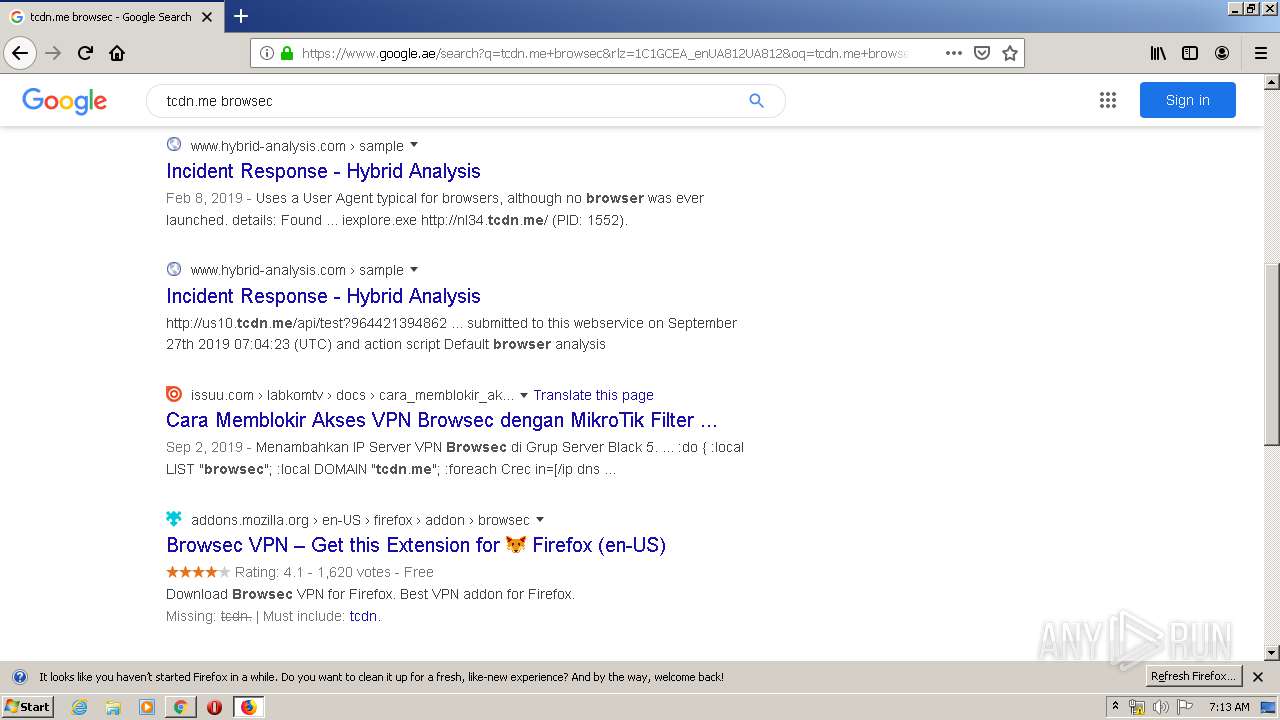Click the scrollbar down arrow
This screenshot has height=720, width=1280.
tap(1272, 653)
